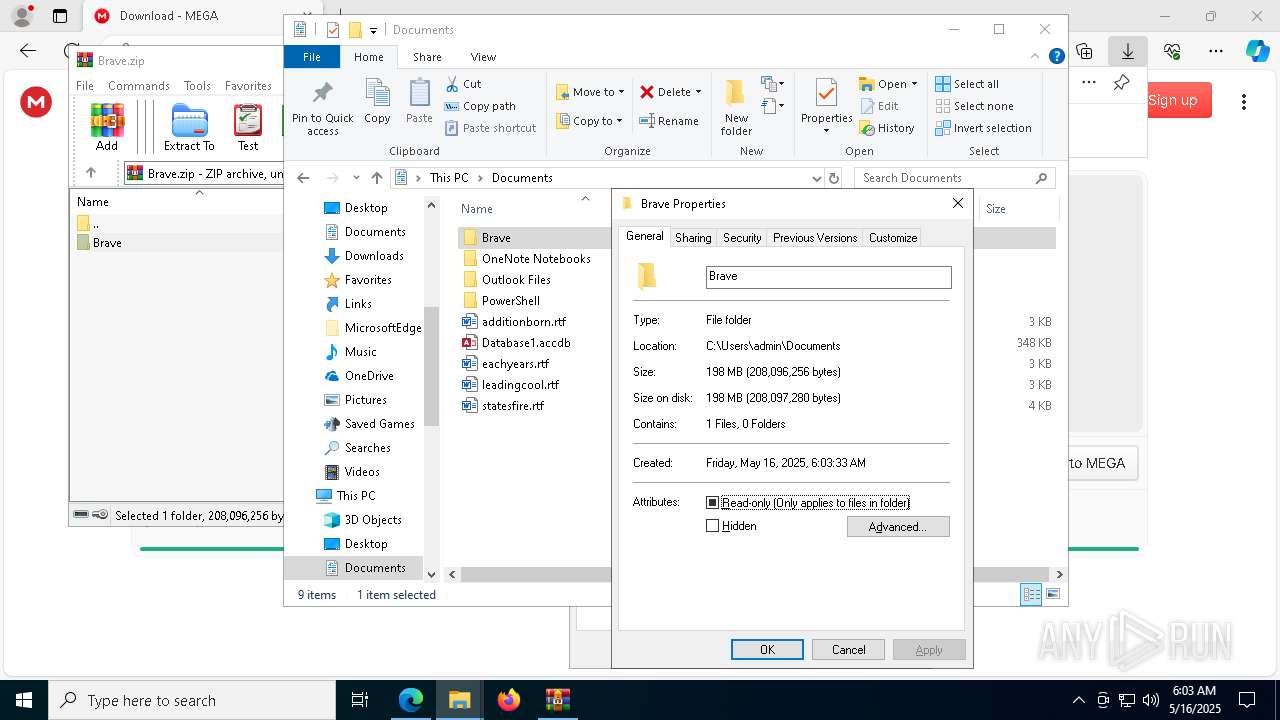Click Cancel in Brave Properties
Image resolution: width=1280 pixels, height=720 pixels.
(848, 650)
